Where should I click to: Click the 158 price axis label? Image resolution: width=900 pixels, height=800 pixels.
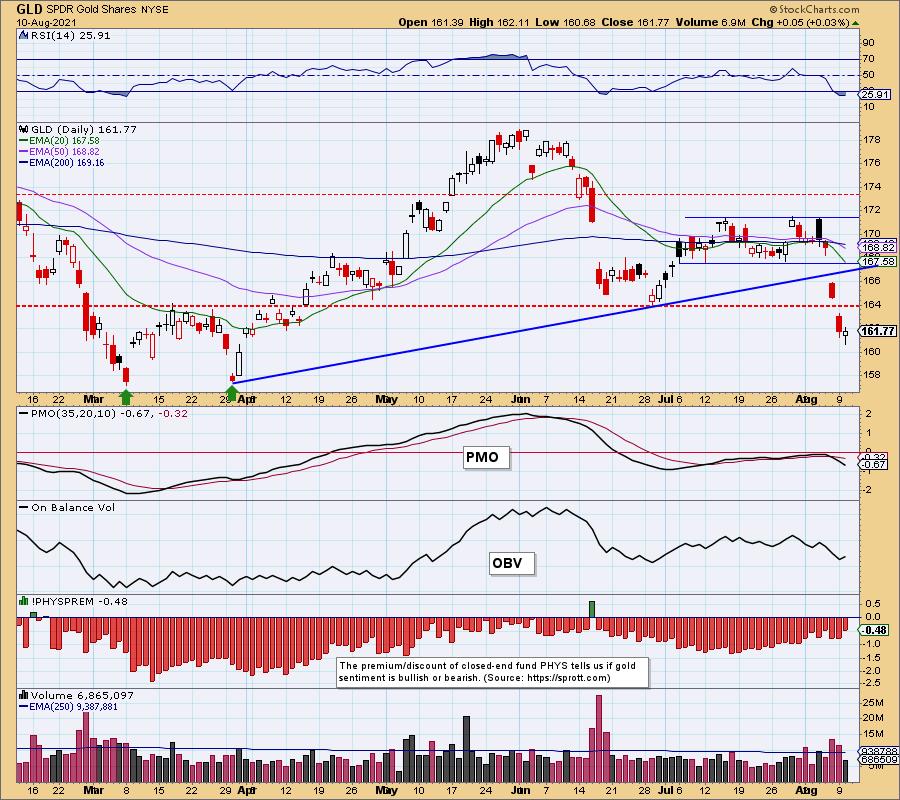(872, 375)
